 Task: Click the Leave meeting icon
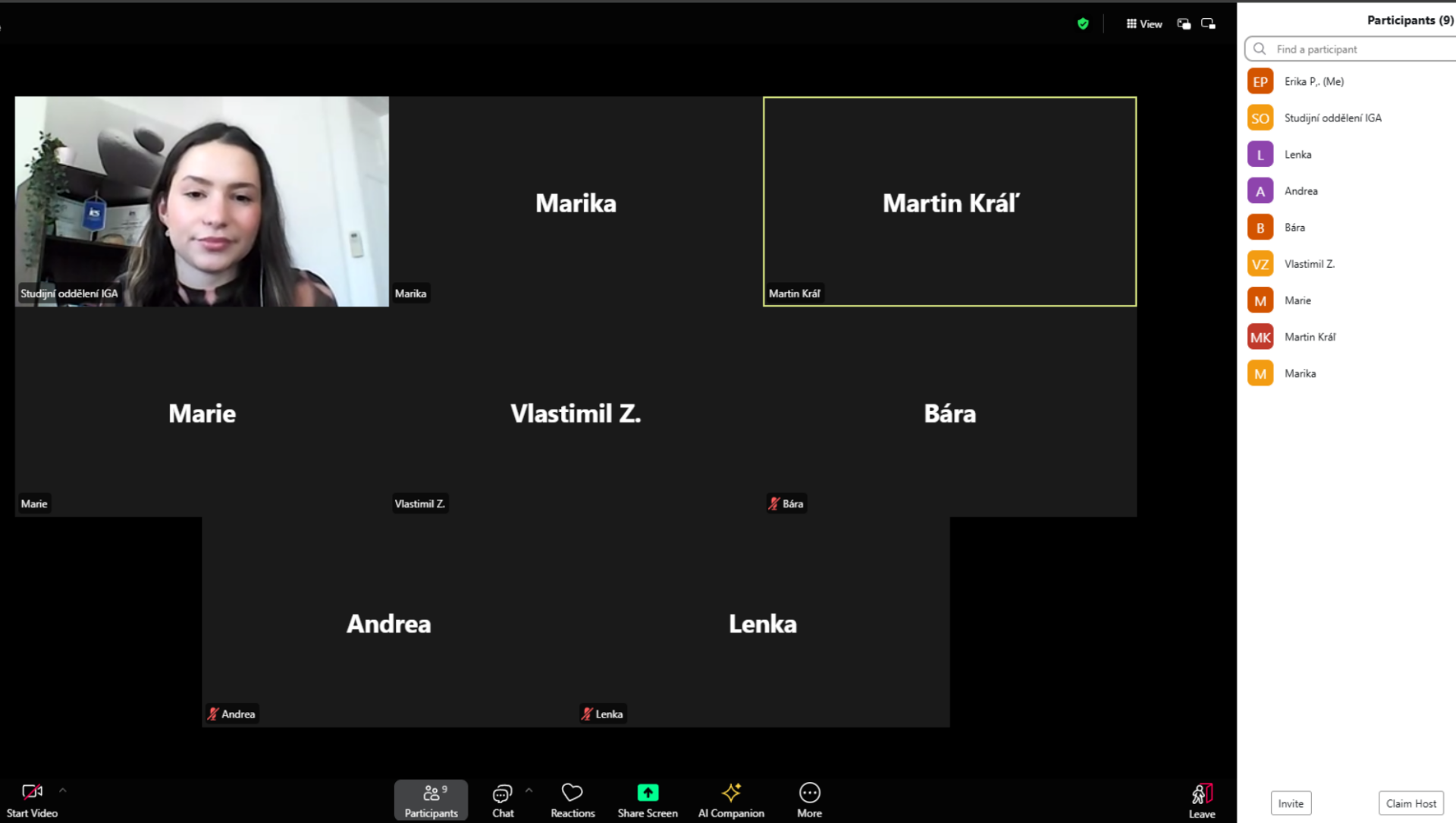pyautogui.click(x=1202, y=795)
